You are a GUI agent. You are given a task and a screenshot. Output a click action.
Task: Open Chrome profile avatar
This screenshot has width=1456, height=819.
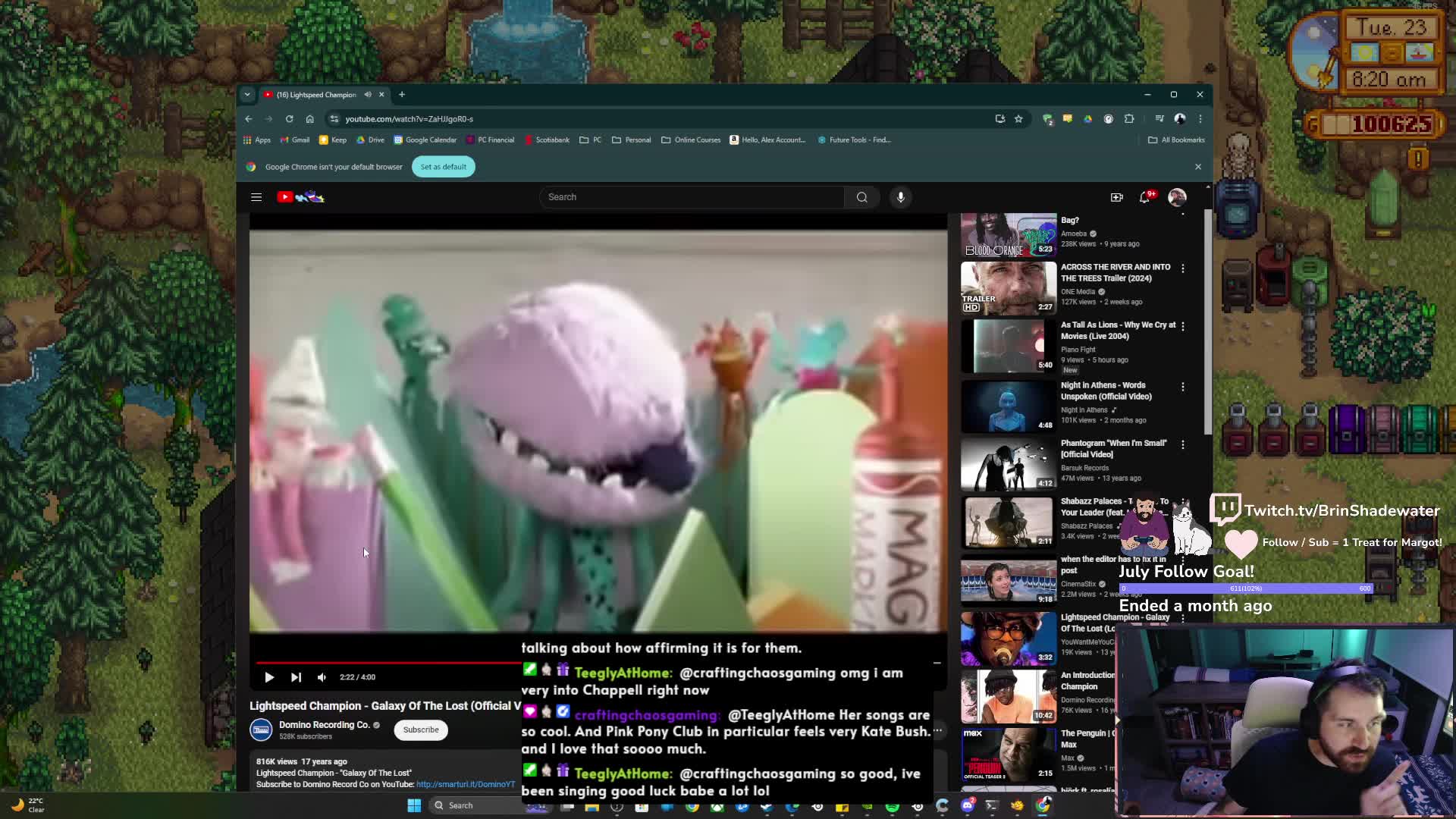pyautogui.click(x=1180, y=119)
